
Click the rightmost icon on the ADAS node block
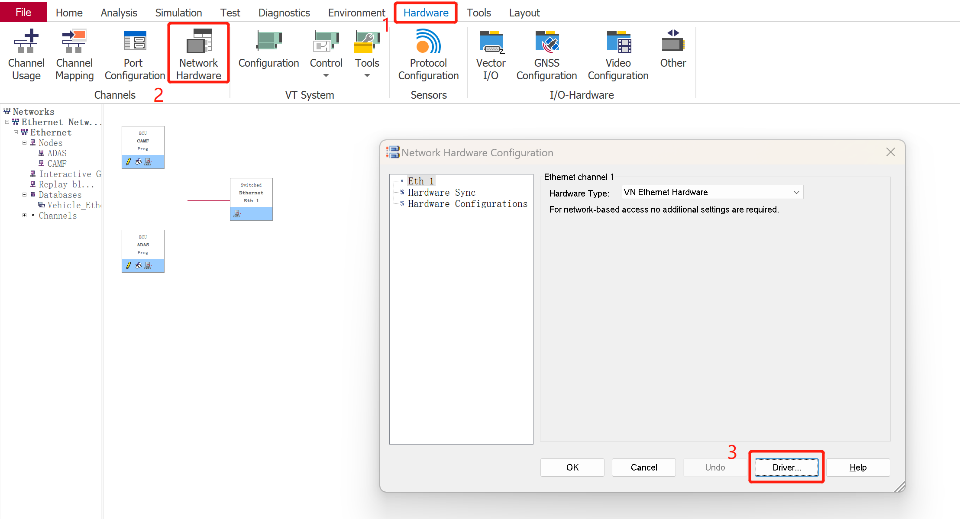148,266
